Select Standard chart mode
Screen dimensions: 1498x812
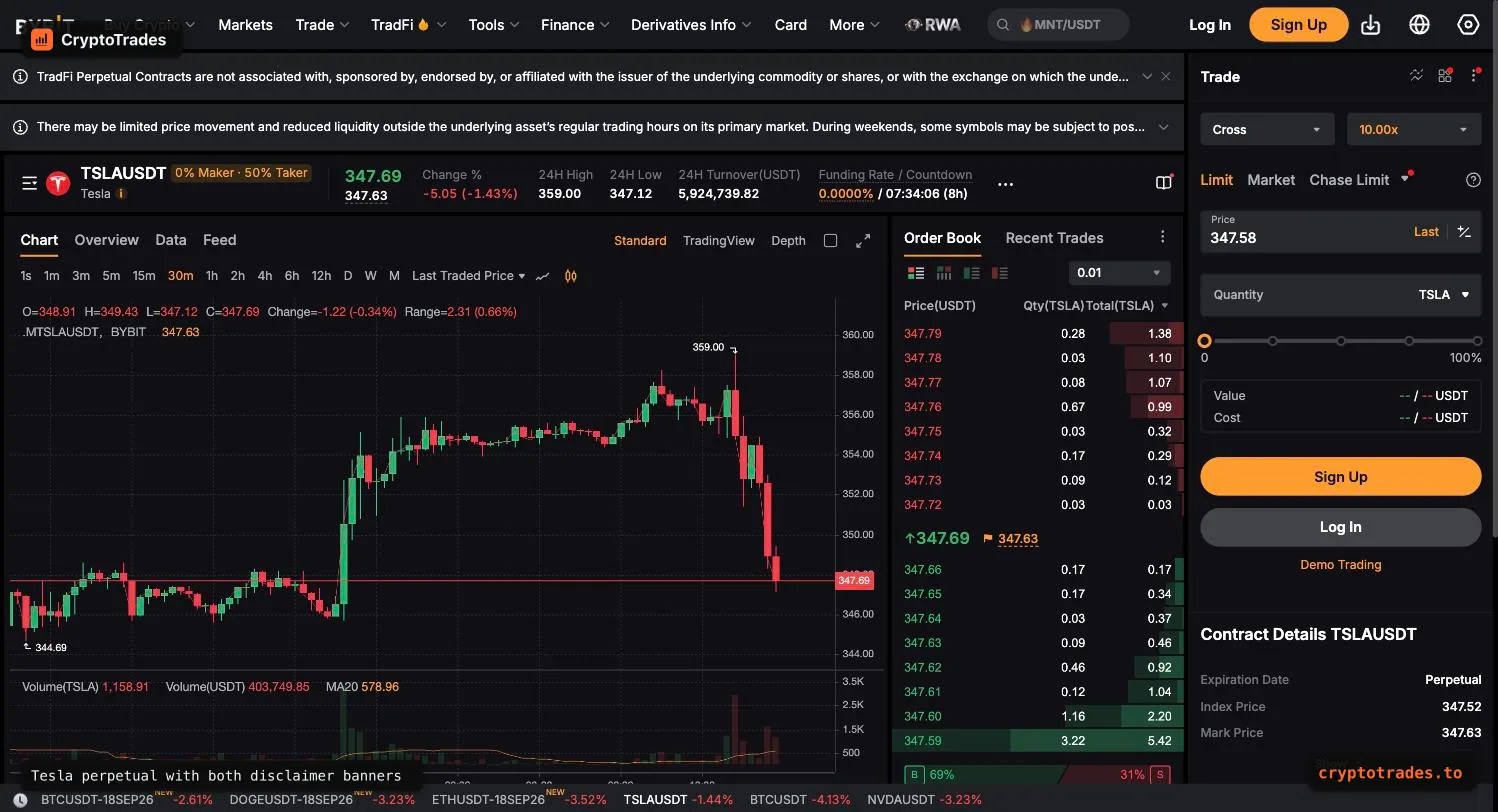pyautogui.click(x=640, y=241)
